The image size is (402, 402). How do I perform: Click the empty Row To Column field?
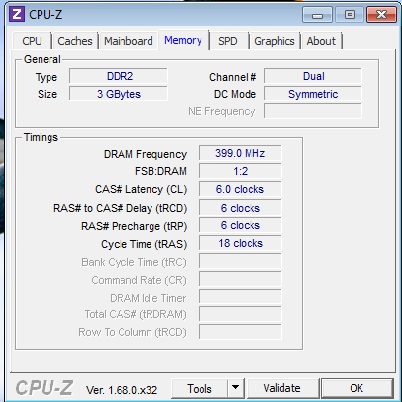tap(240, 332)
